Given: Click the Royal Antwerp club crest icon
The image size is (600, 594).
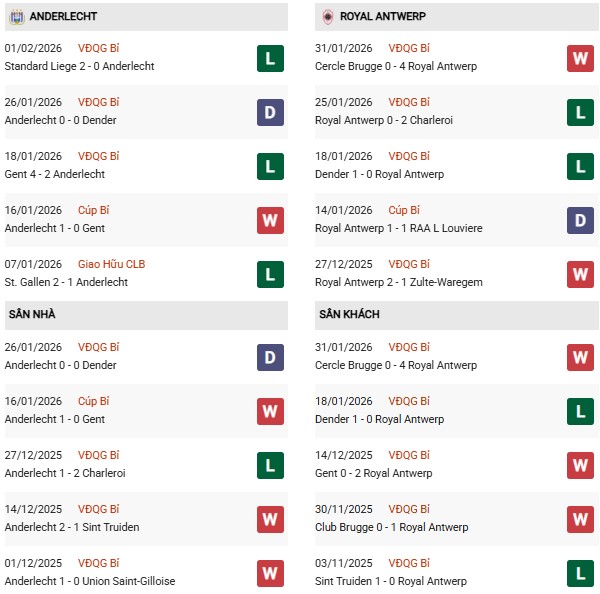Looking at the screenshot, I should tap(327, 17).
